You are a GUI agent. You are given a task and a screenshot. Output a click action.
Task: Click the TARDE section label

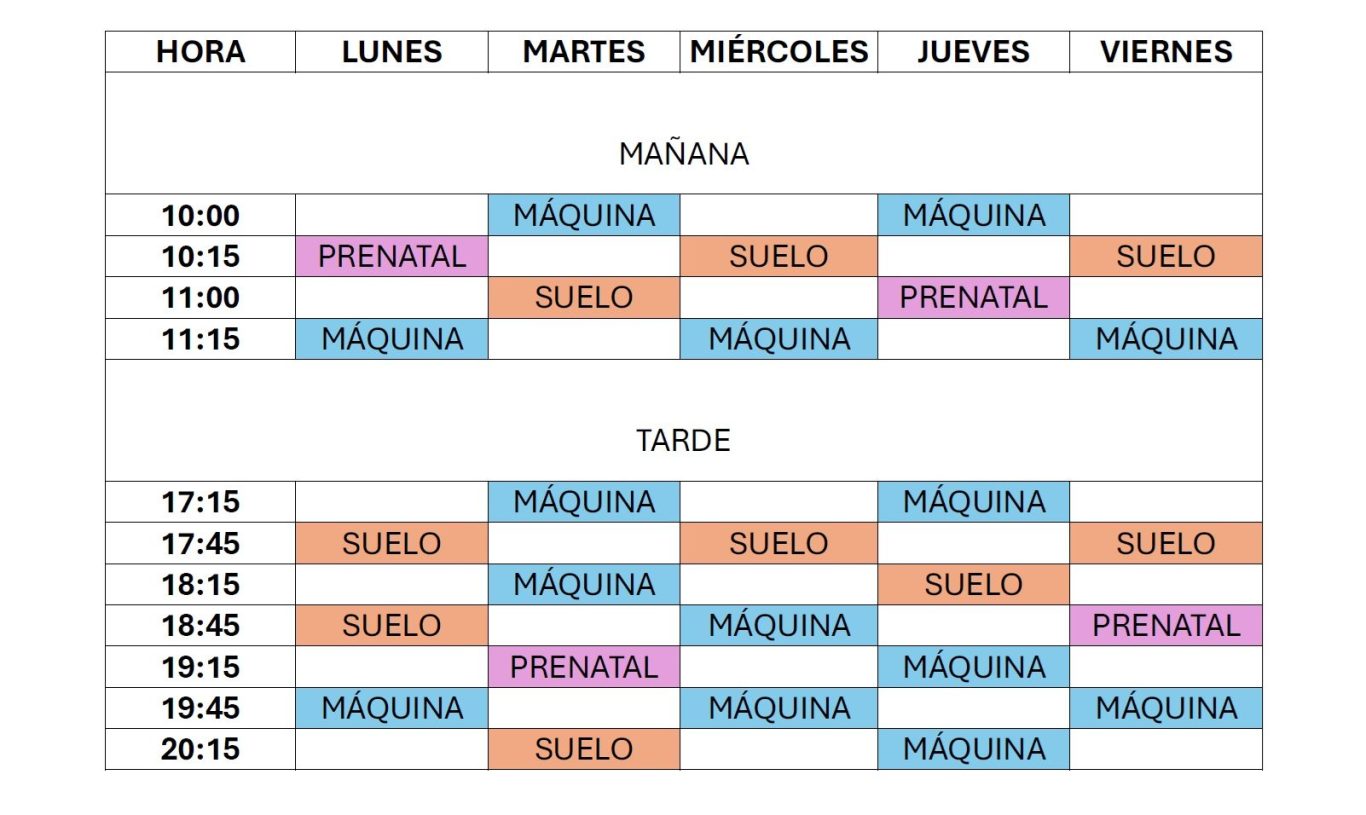pyautogui.click(x=684, y=441)
